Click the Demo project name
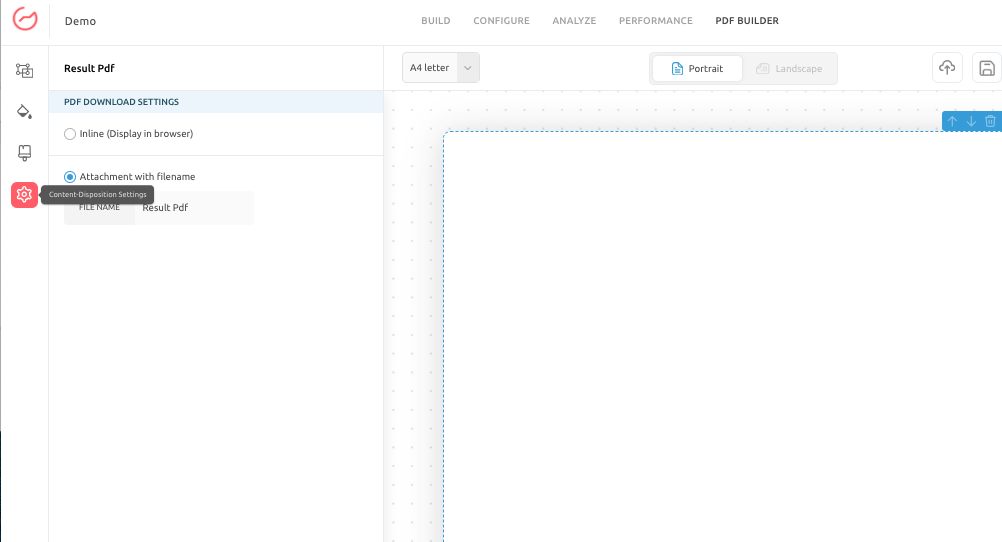This screenshot has width=1002, height=542. 81,21
